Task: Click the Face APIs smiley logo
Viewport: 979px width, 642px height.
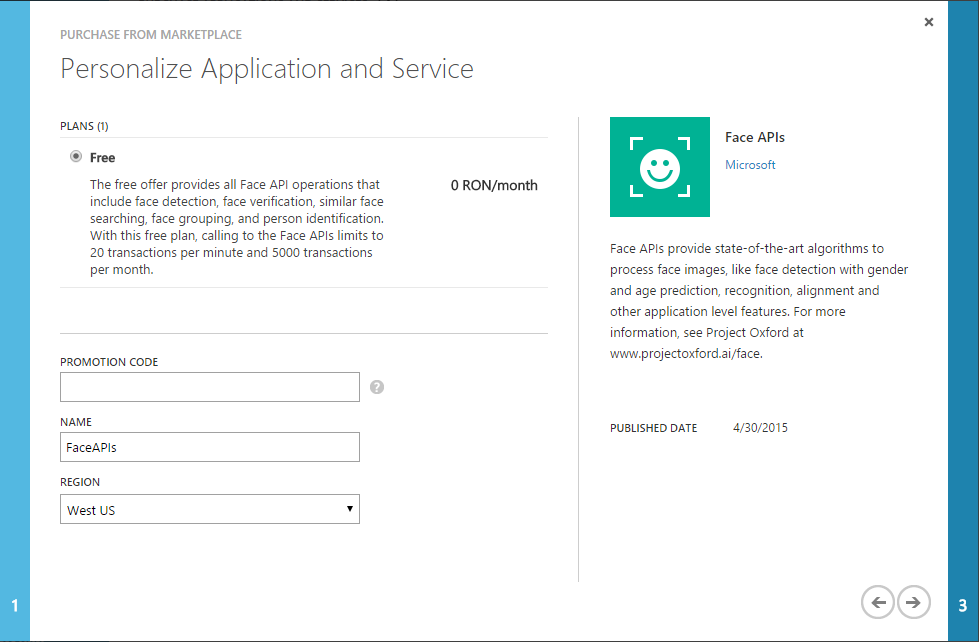Action: pyautogui.click(x=659, y=167)
